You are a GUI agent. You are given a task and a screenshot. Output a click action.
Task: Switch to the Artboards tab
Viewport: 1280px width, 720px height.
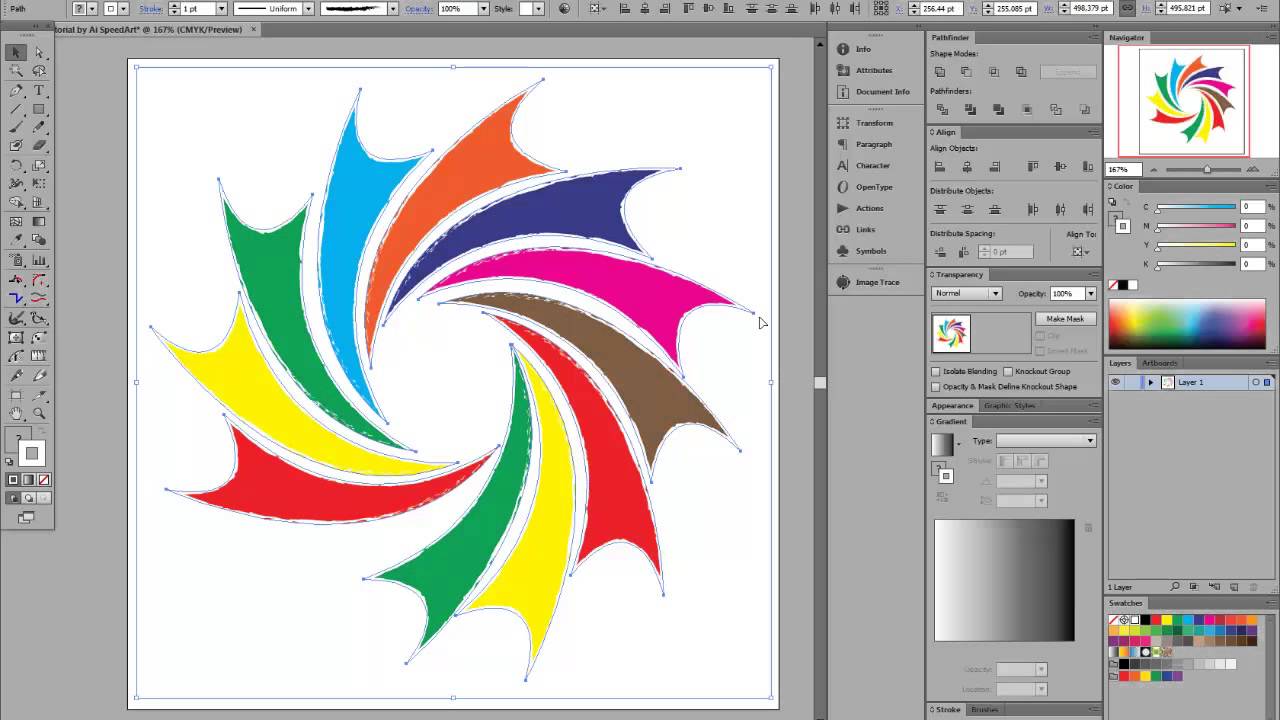coord(1160,363)
